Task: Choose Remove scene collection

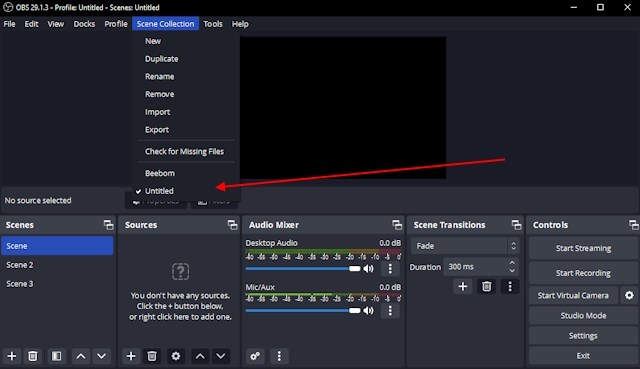Action: pyautogui.click(x=186, y=94)
